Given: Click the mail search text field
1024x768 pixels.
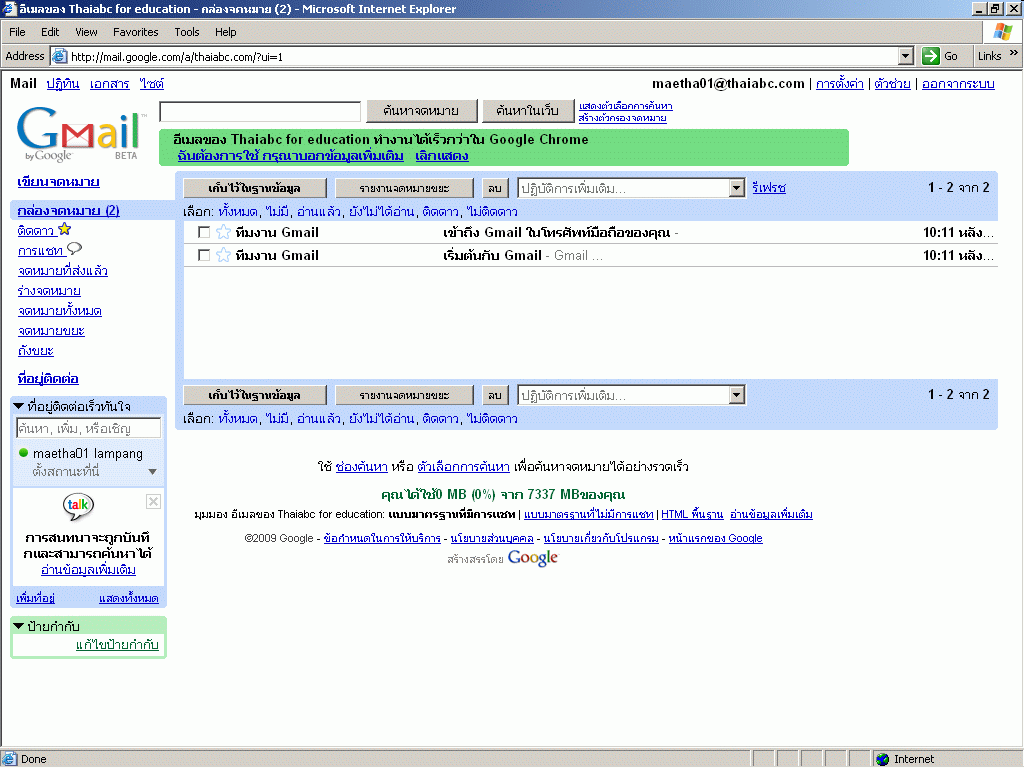Looking at the screenshot, I should (260, 111).
